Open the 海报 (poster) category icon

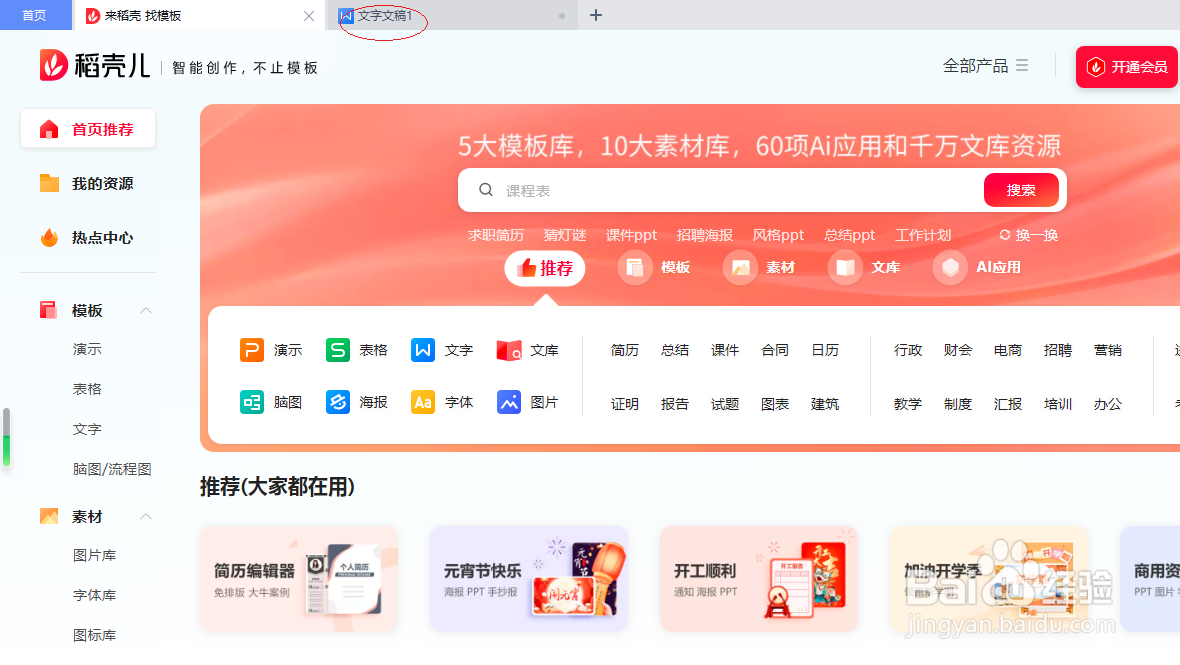click(x=336, y=403)
